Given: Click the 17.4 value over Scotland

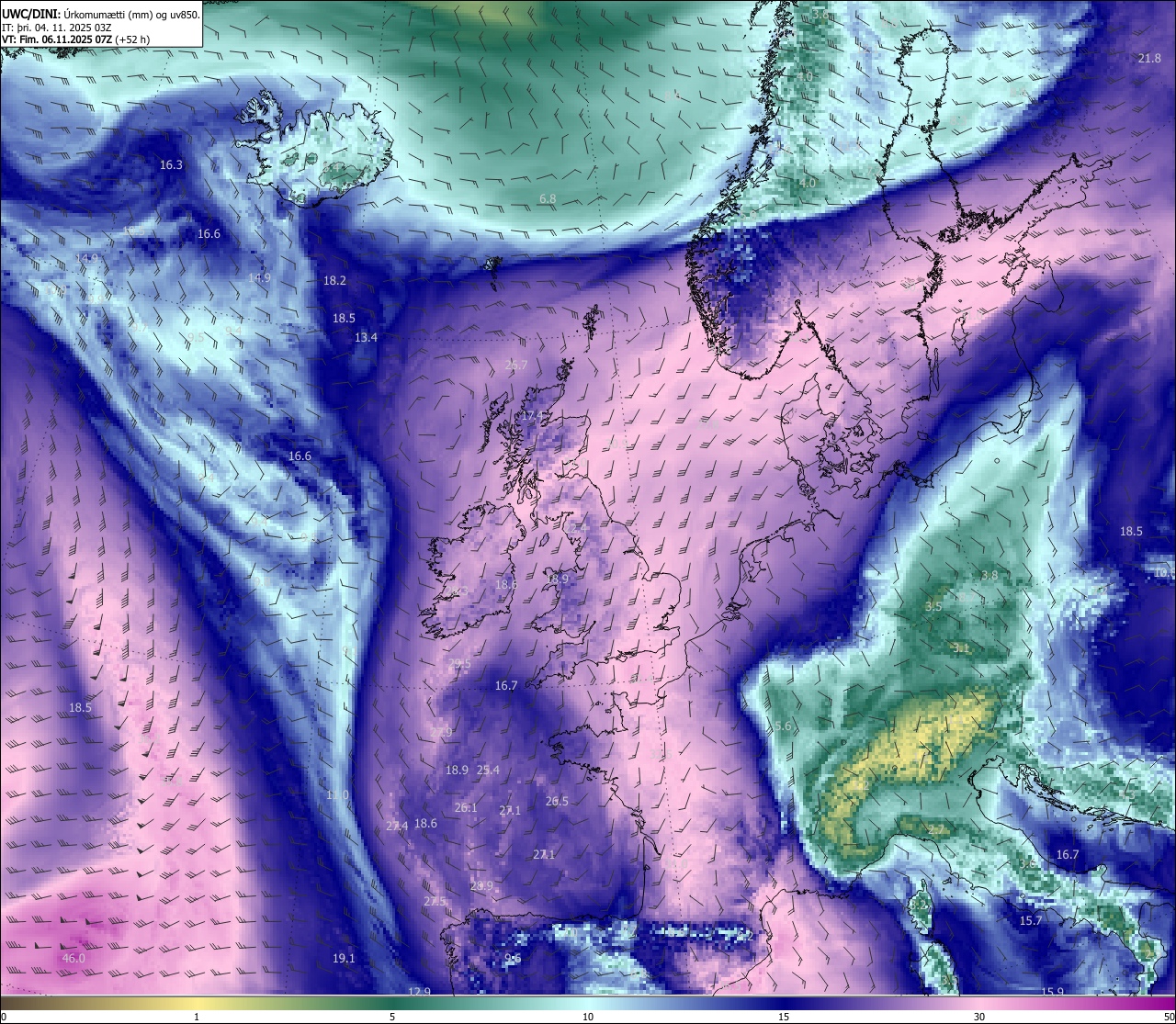Looking at the screenshot, I should tap(530, 416).
